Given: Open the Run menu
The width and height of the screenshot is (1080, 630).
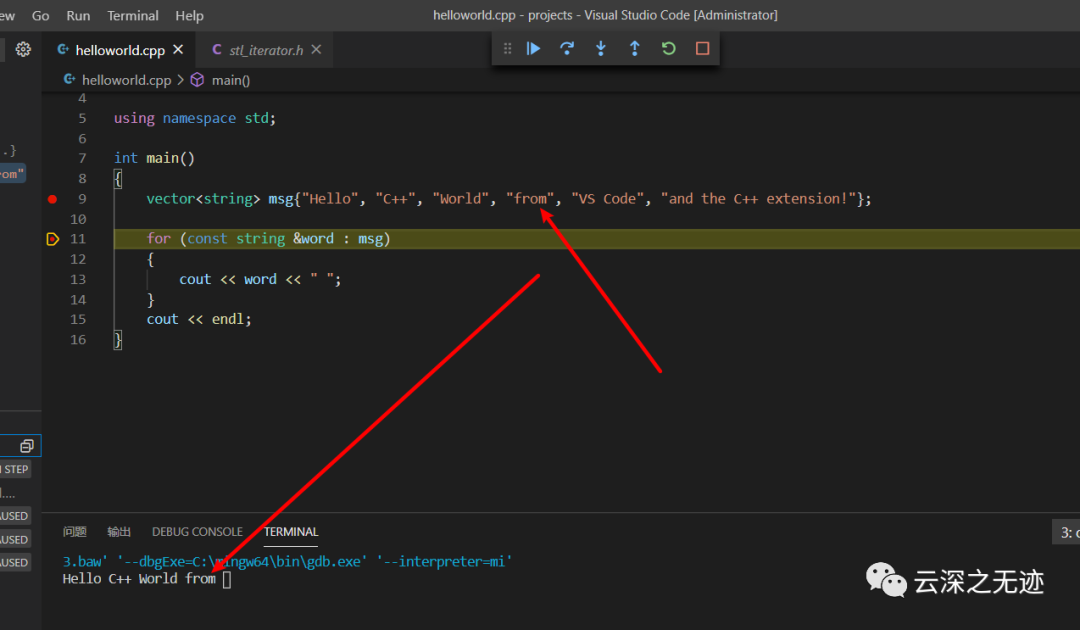Looking at the screenshot, I should (x=78, y=15).
